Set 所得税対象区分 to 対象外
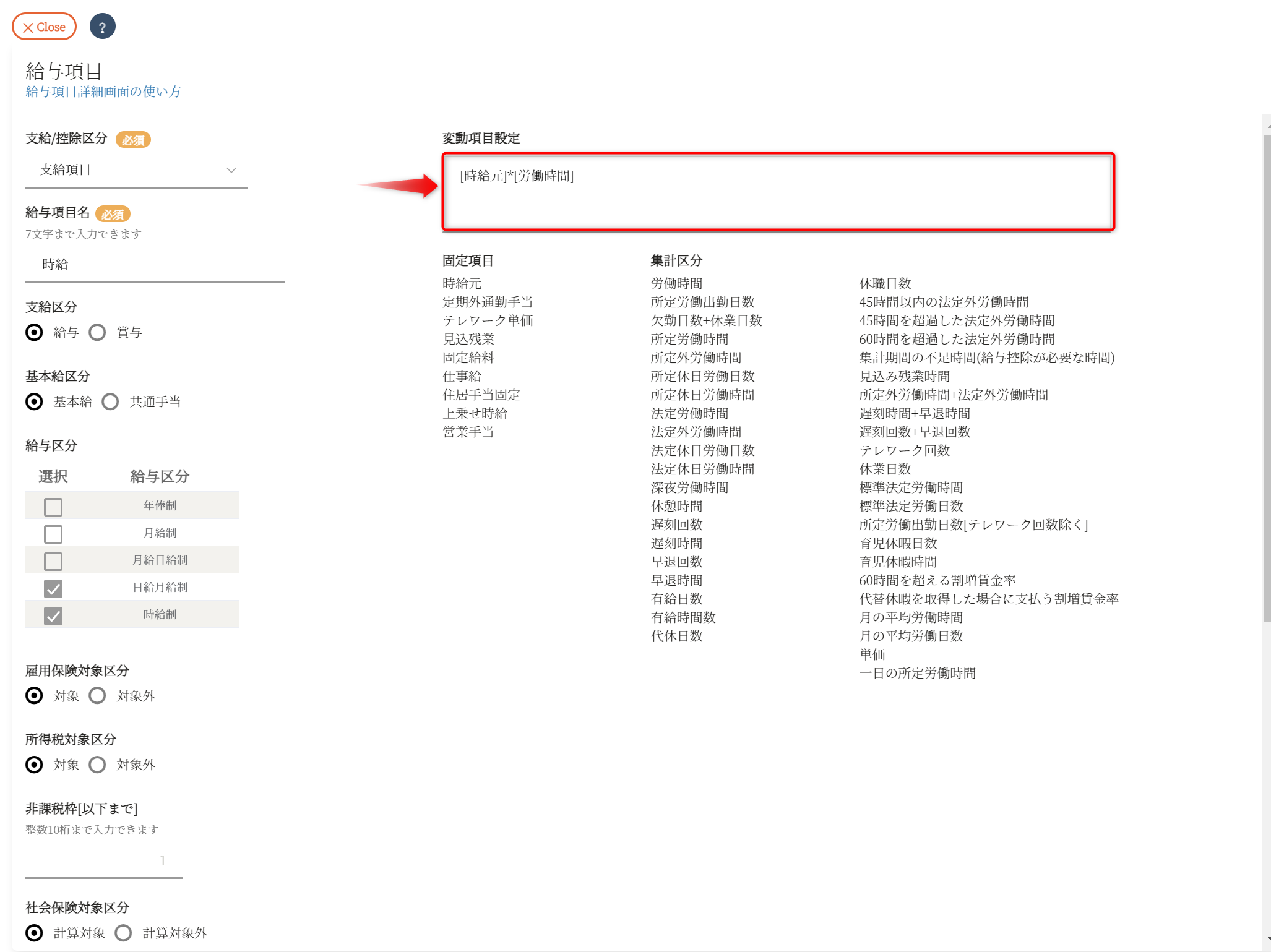Image resolution: width=1271 pixels, height=952 pixels. (x=97, y=765)
